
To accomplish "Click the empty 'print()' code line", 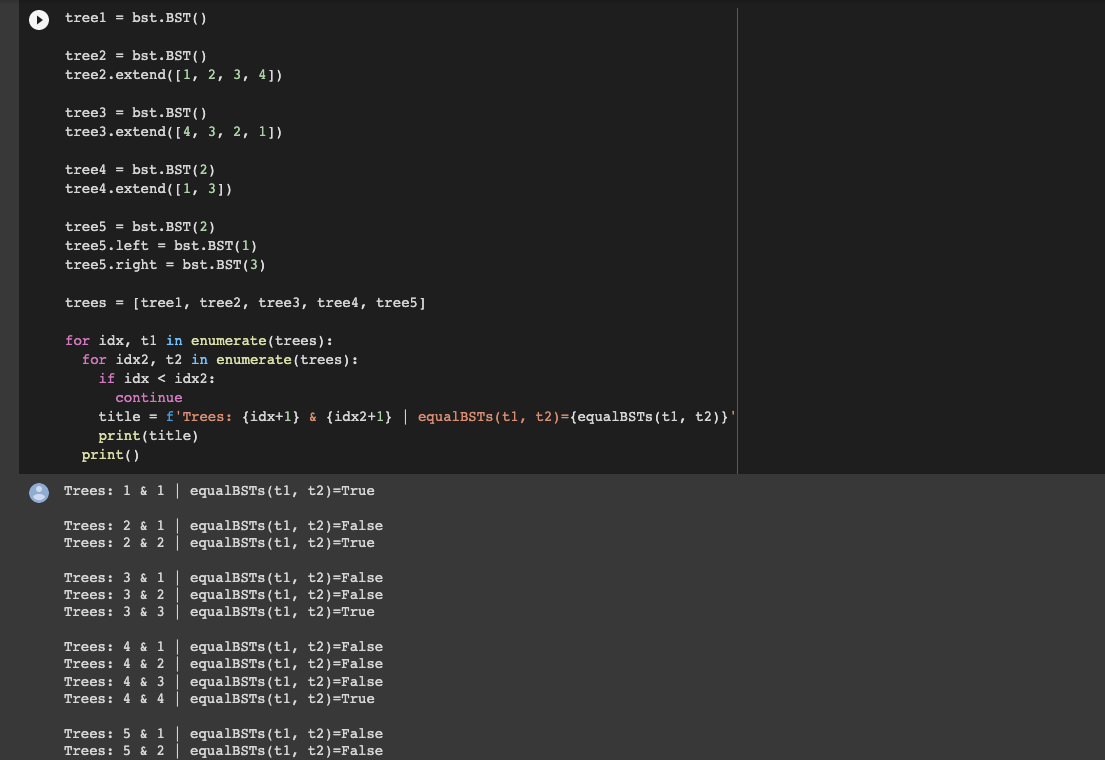I will click(111, 455).
